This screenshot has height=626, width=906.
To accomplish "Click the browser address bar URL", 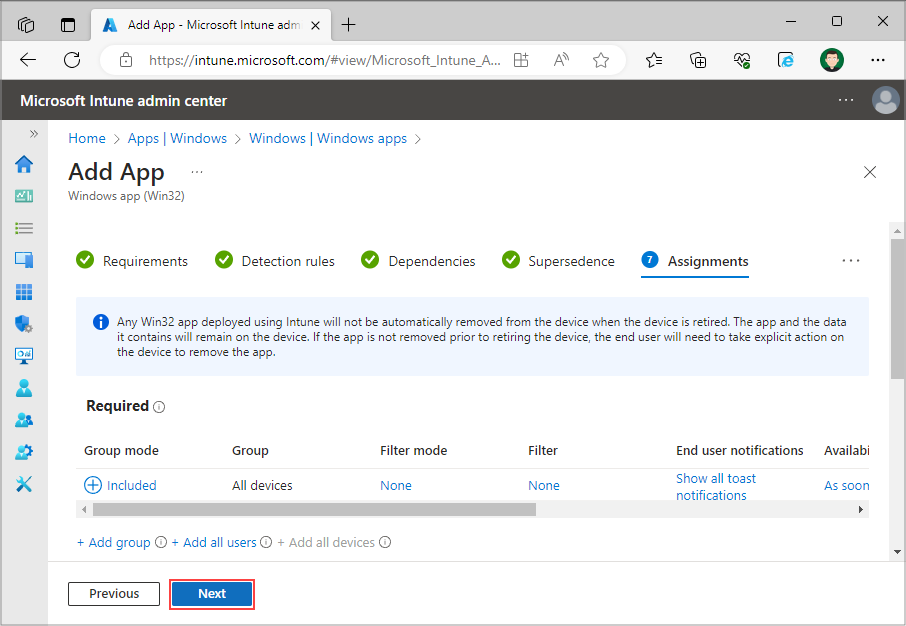I will pos(325,60).
